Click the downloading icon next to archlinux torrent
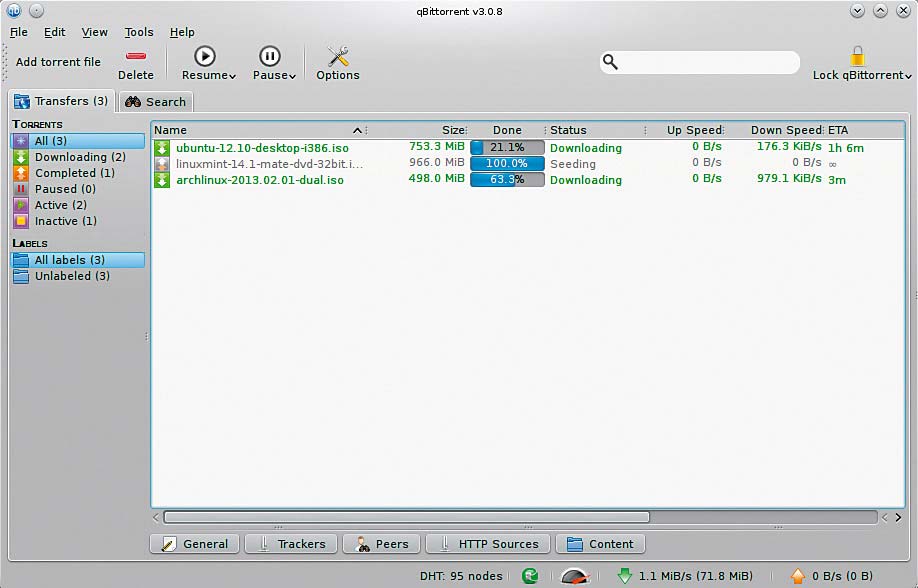This screenshot has height=588, width=918. 162,180
